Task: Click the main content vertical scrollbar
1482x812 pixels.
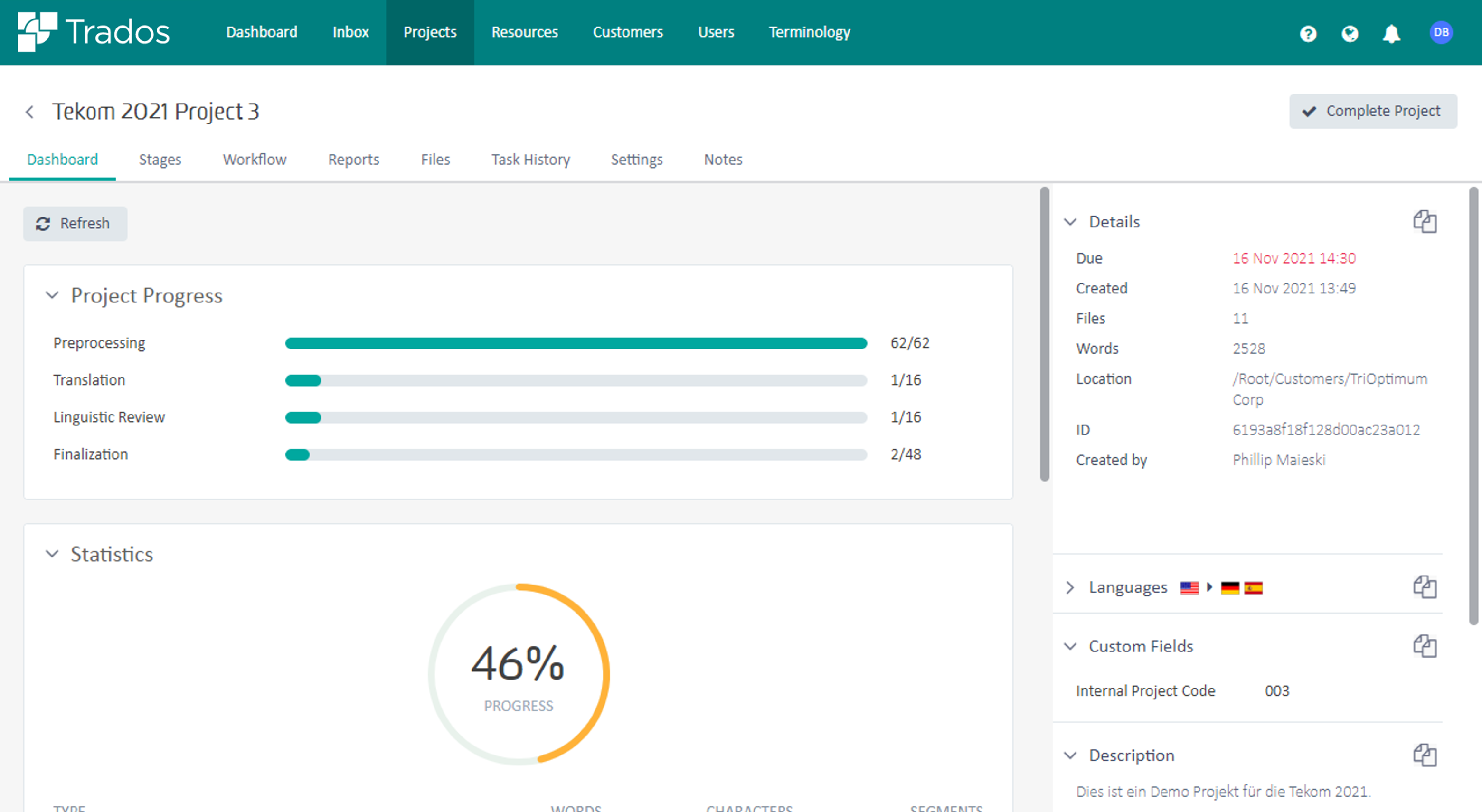Action: tap(1044, 334)
